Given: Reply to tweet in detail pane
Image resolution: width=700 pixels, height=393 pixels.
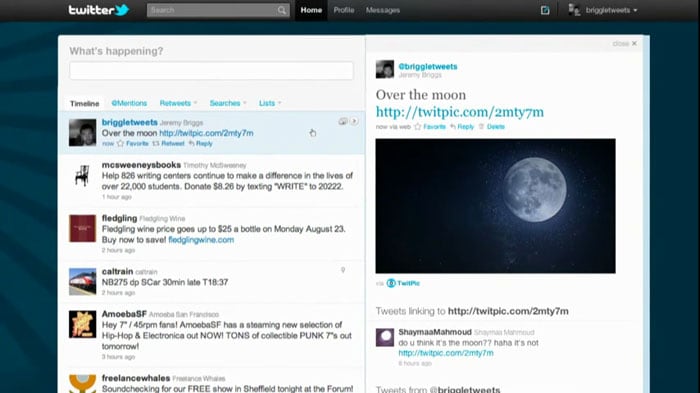Looking at the screenshot, I should pyautogui.click(x=462, y=126).
